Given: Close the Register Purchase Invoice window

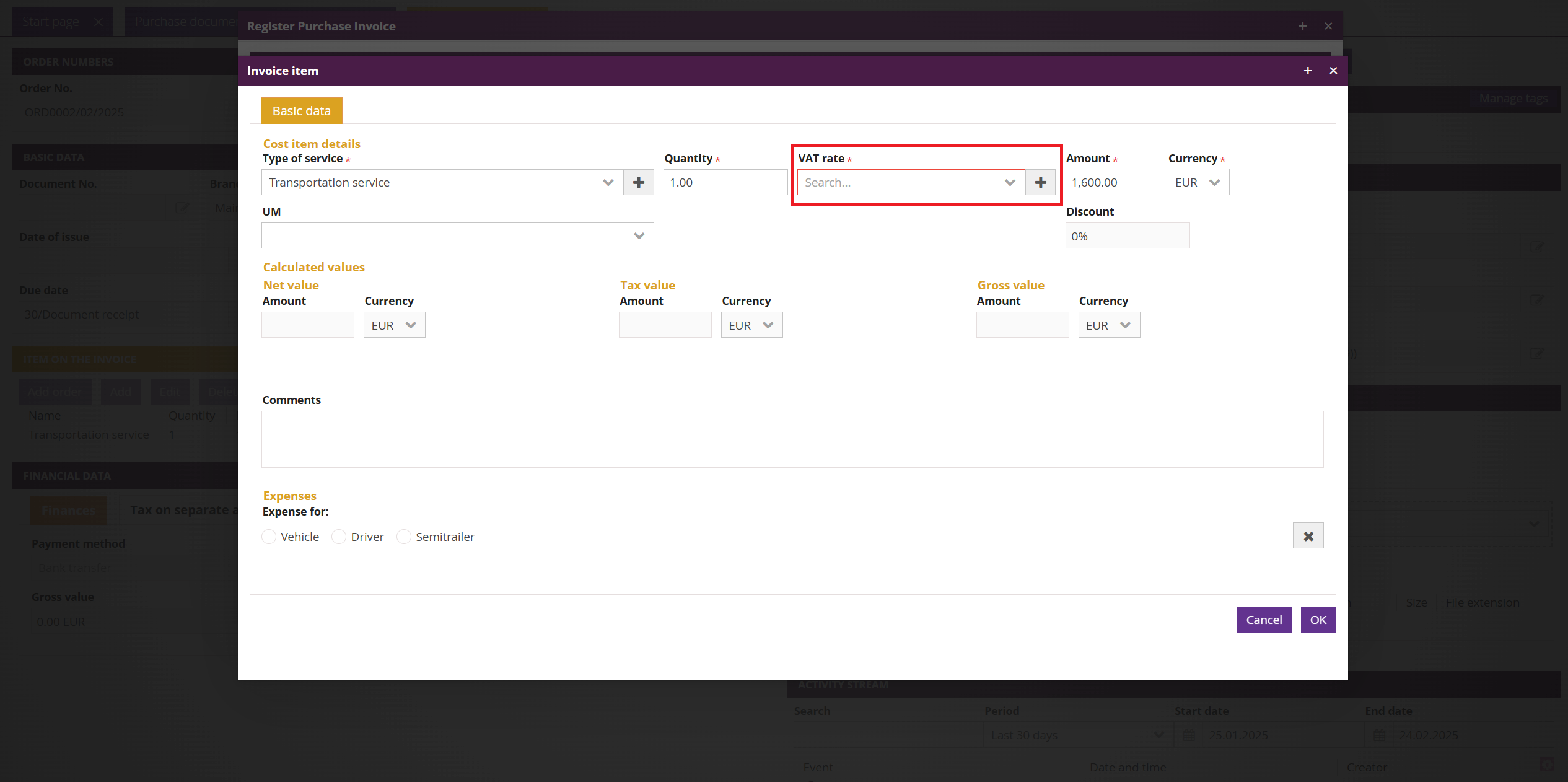Looking at the screenshot, I should [1328, 26].
